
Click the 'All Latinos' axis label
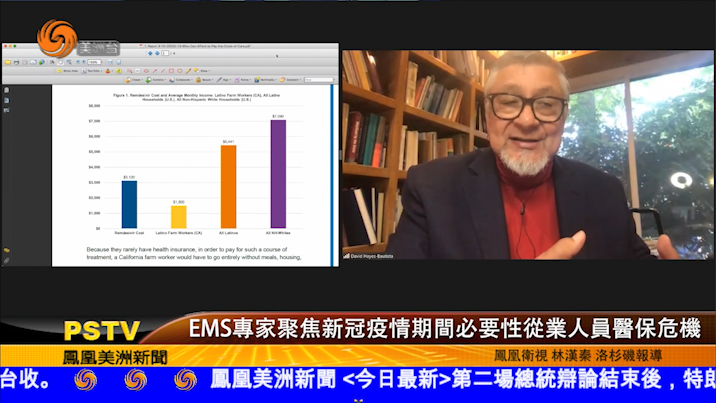228,233
